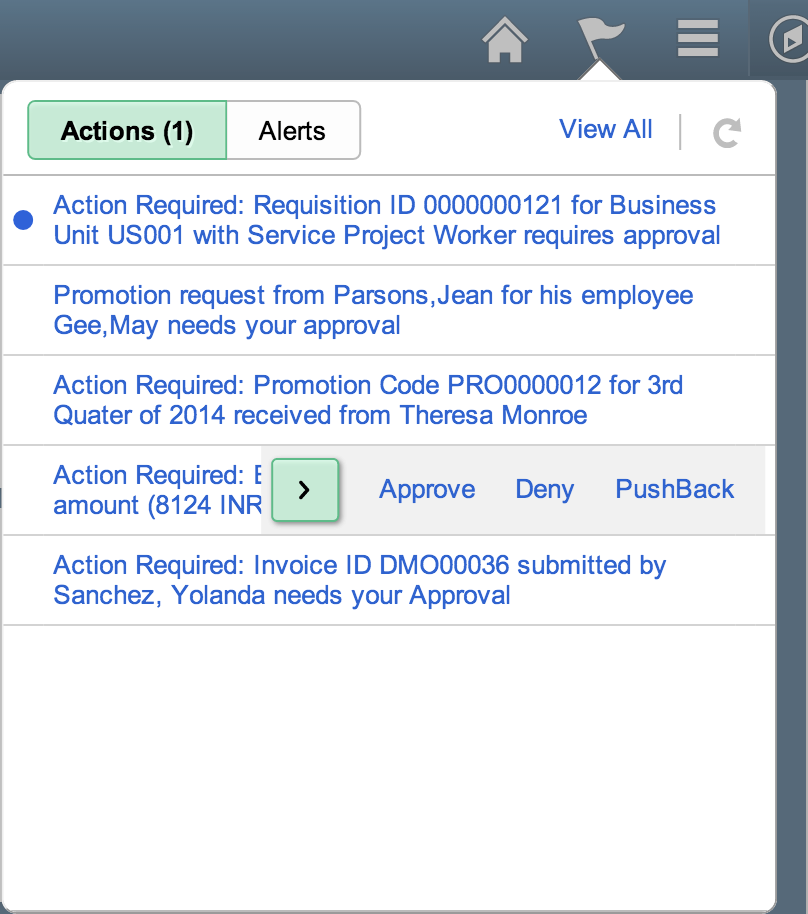Deny the pending invoice action
The image size is (808, 914).
point(544,490)
